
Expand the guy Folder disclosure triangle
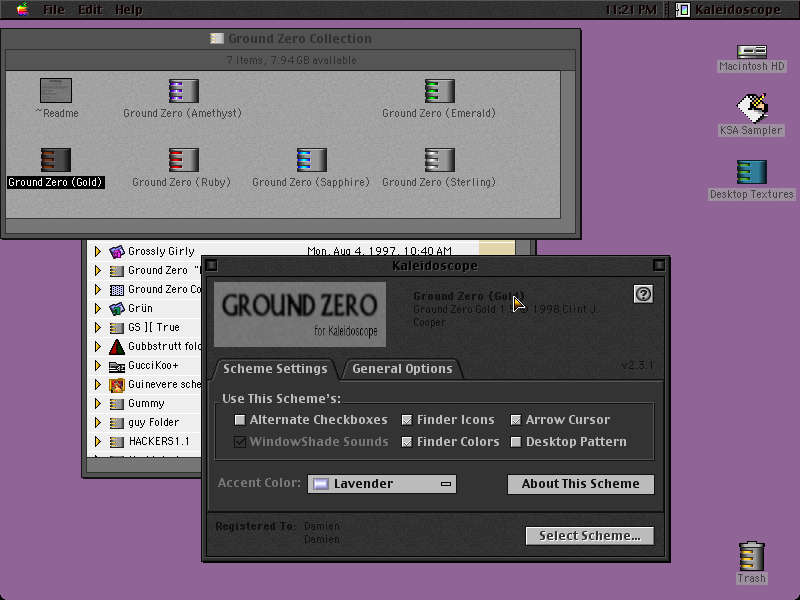pyautogui.click(x=97, y=423)
